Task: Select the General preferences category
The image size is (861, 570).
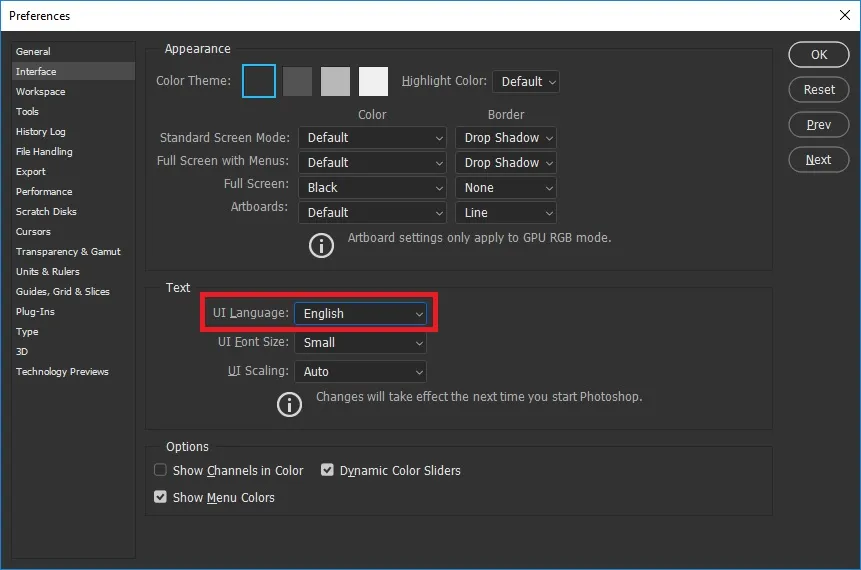Action: coord(73,52)
